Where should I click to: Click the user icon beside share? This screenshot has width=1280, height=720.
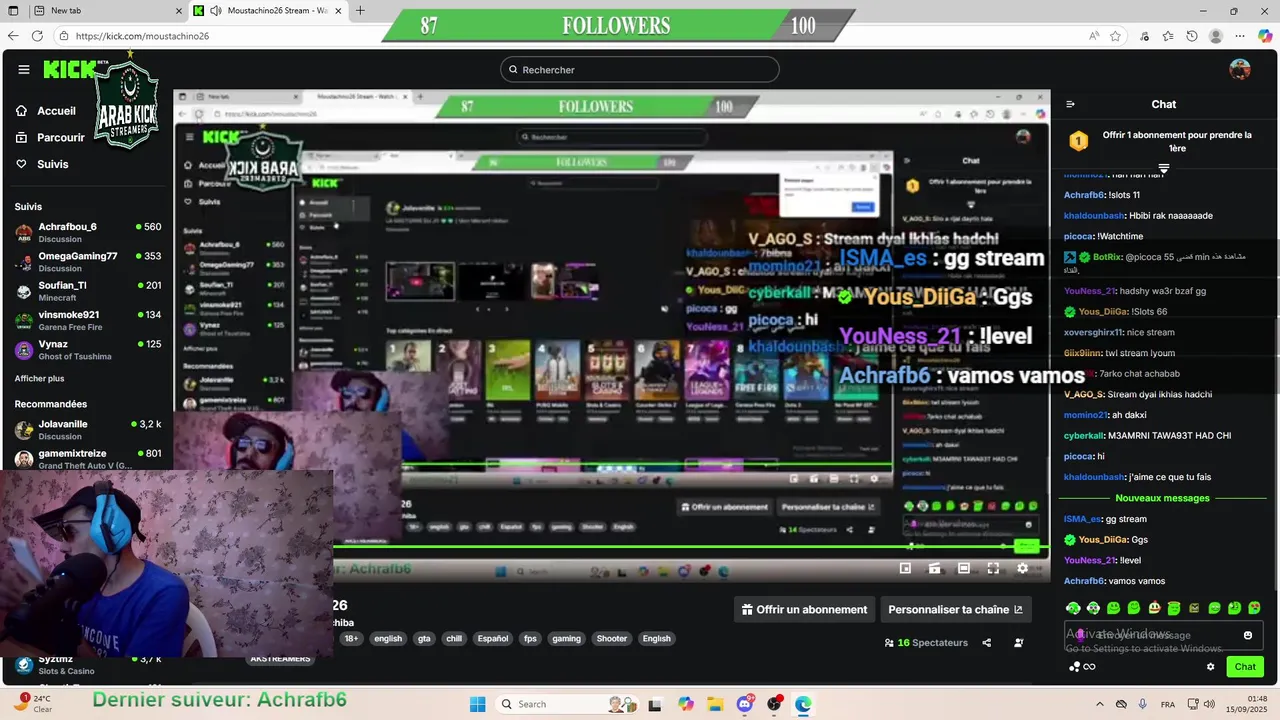pos(1019,643)
